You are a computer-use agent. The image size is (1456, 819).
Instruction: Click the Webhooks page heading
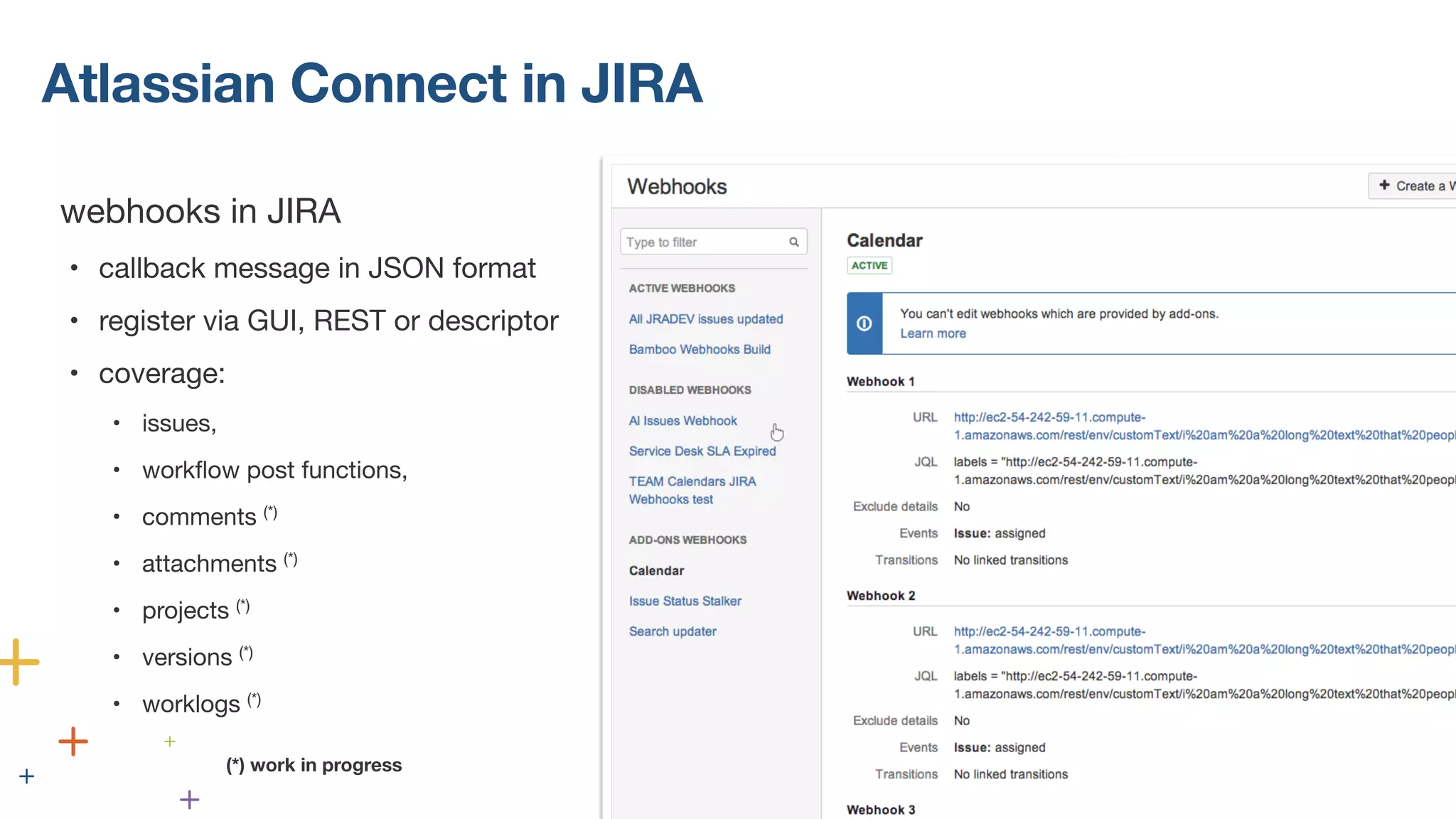[x=677, y=186]
